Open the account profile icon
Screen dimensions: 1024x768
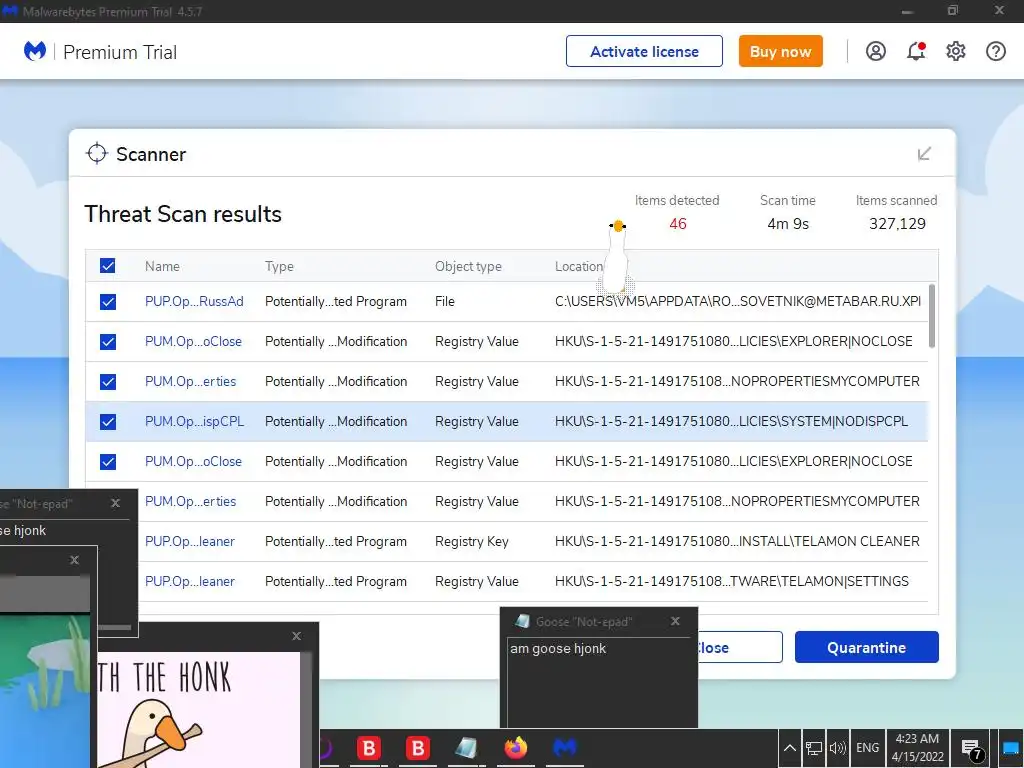876,51
